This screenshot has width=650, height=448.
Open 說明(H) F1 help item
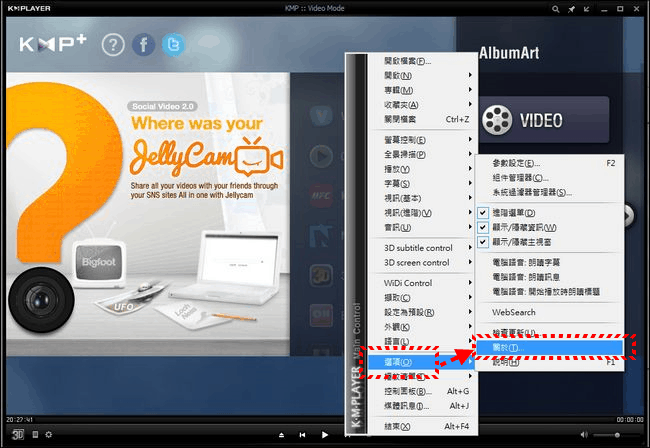coord(549,362)
